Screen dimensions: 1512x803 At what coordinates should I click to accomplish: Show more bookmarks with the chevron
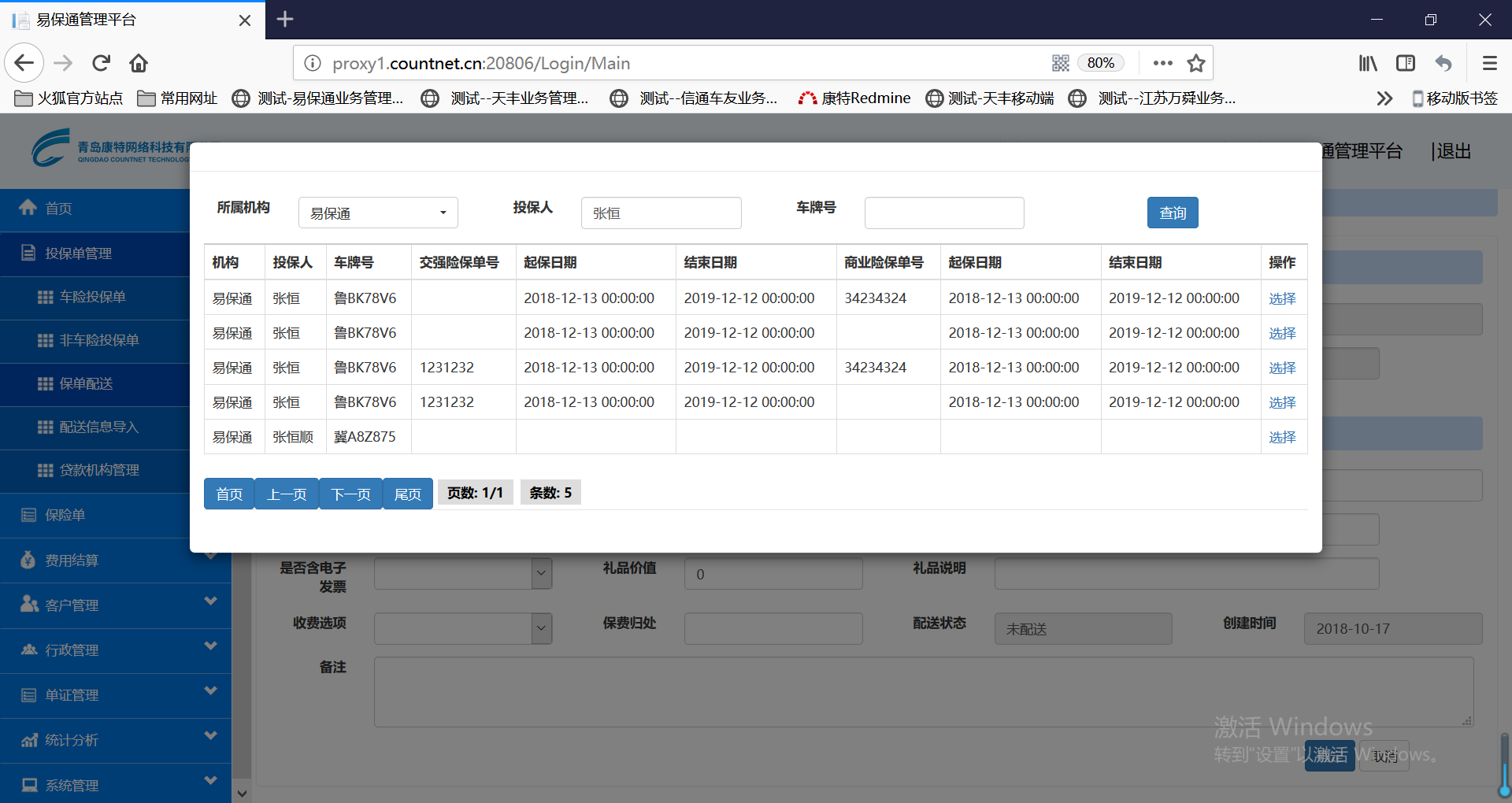coord(1384,98)
